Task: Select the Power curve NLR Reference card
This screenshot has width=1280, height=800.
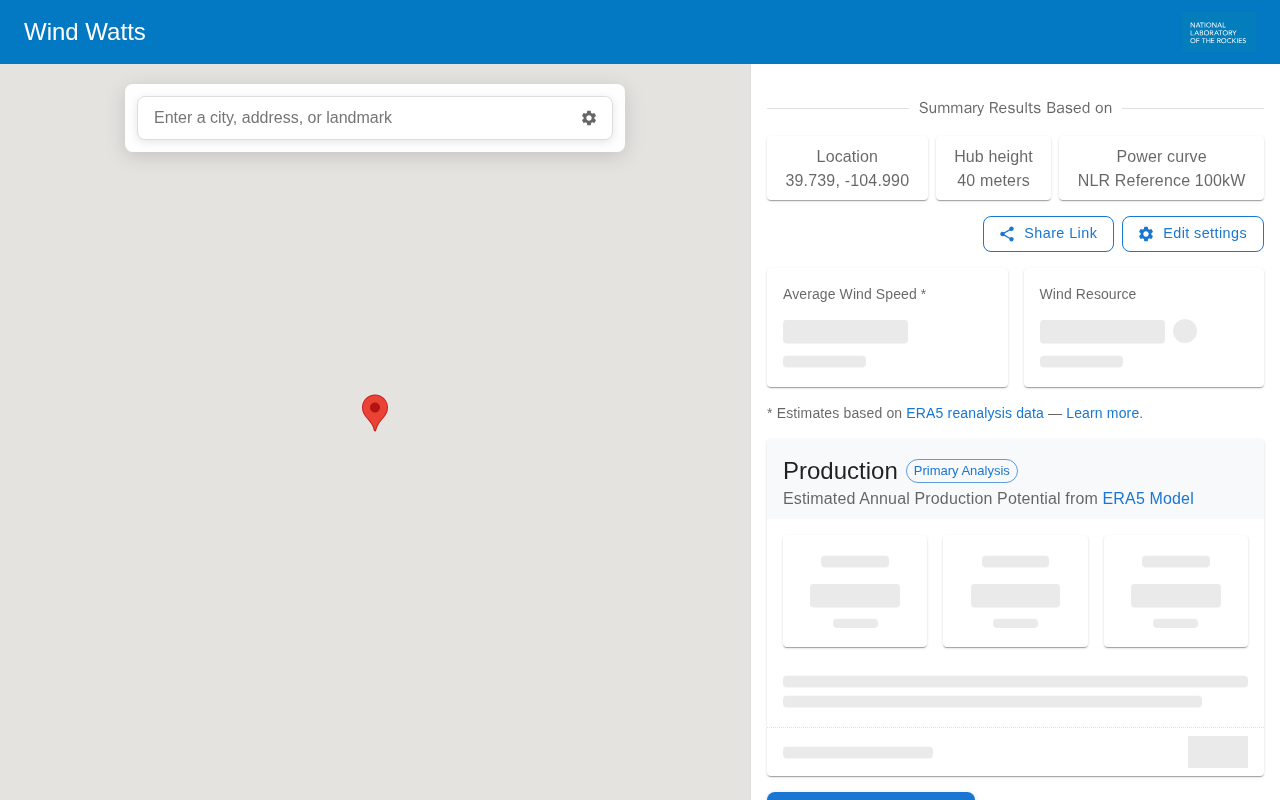Action: (x=1161, y=168)
